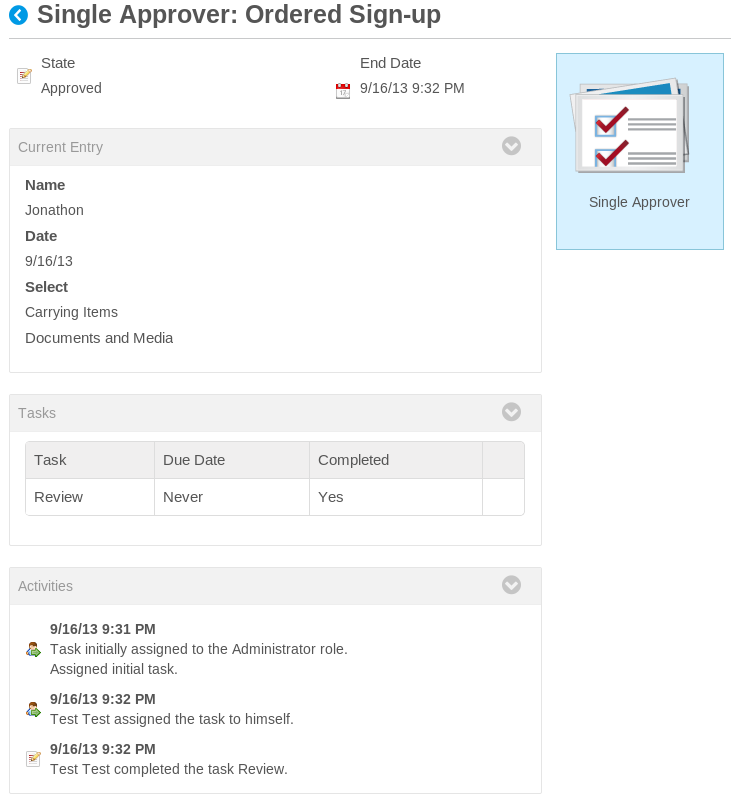The width and height of the screenshot is (731, 800).
Task: Click icon beside 'Task initially assigned' activity
Action: pyautogui.click(x=33, y=649)
